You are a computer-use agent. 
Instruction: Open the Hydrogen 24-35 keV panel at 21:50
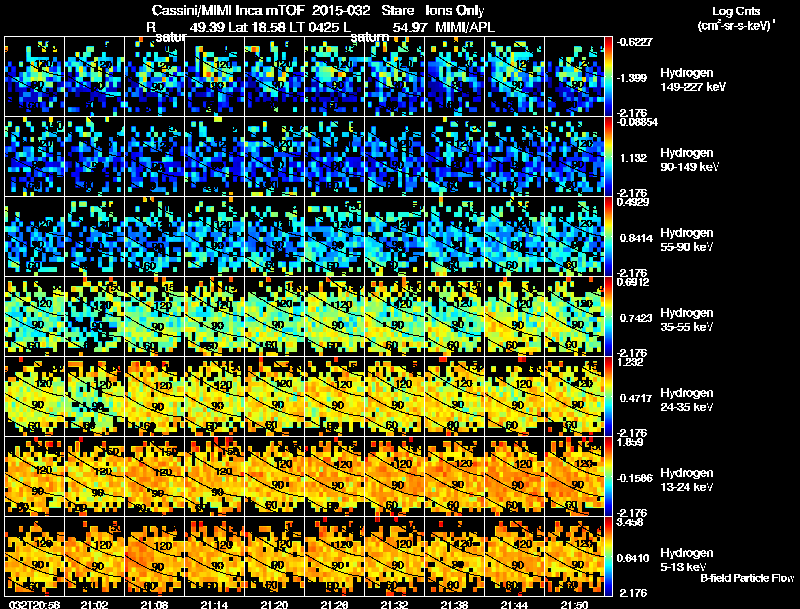pos(574,396)
